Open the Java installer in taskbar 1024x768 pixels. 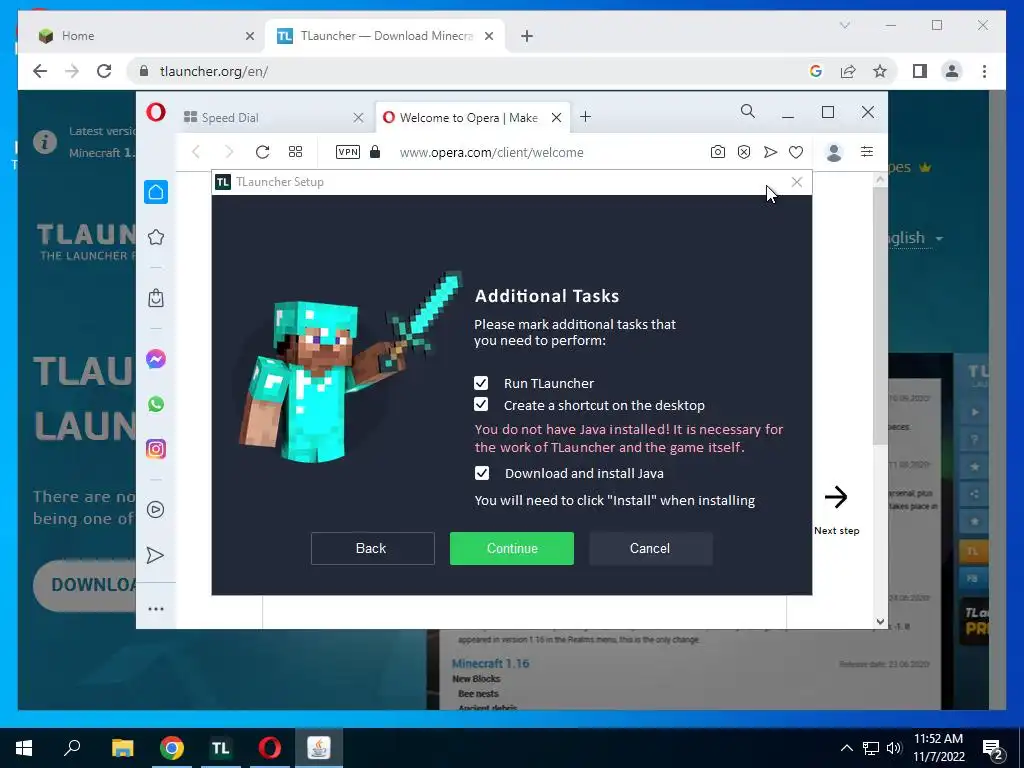(x=319, y=748)
